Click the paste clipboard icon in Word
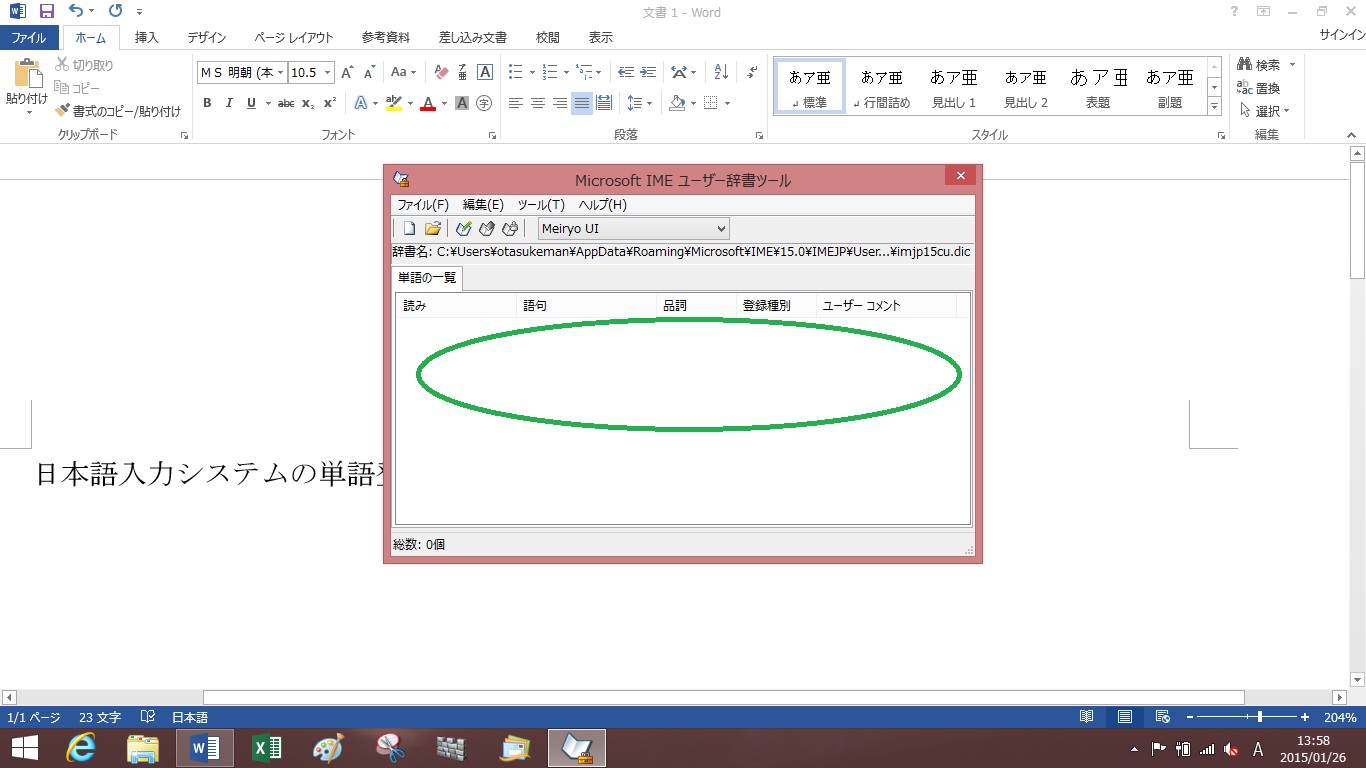 pyautogui.click(x=27, y=75)
